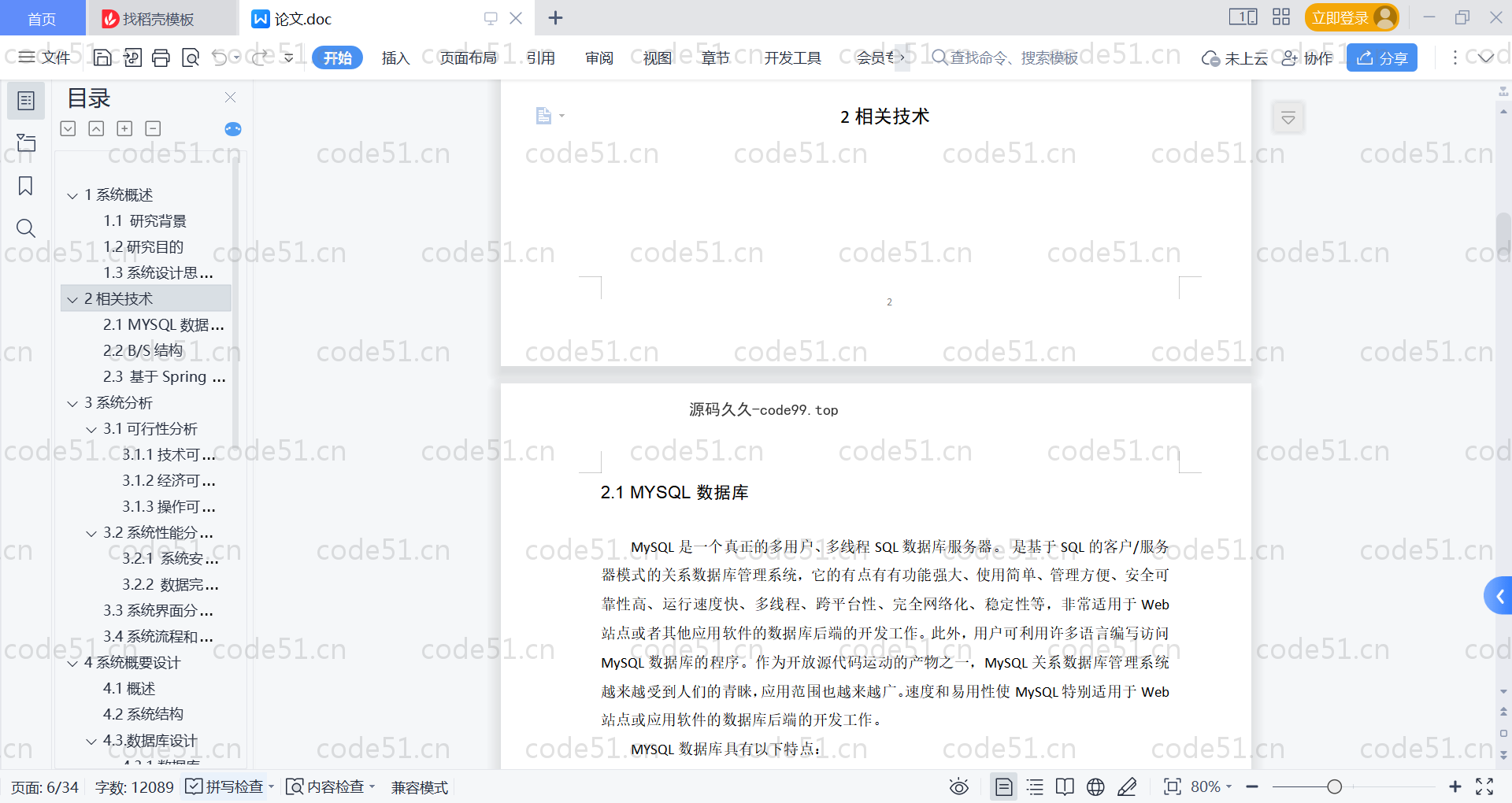This screenshot has height=803, width=1512.
Task: Switch to web layout view icon
Action: 1095,786
